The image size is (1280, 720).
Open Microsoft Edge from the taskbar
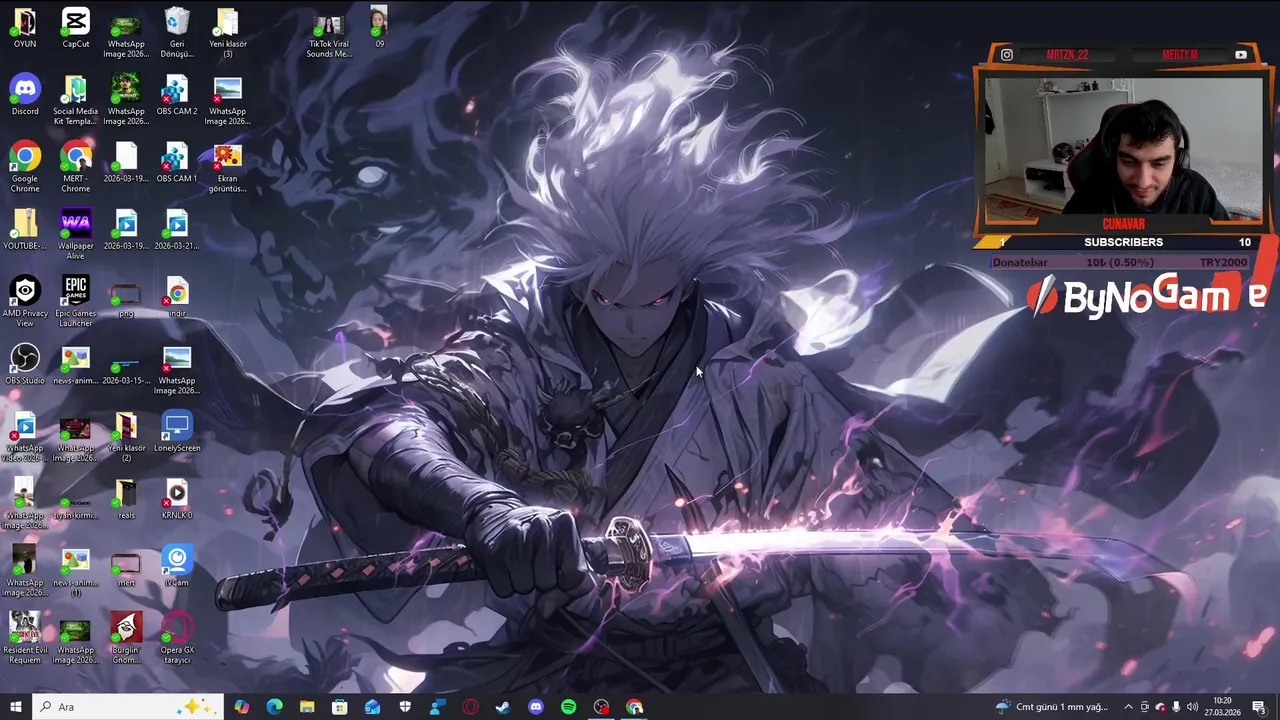click(274, 707)
